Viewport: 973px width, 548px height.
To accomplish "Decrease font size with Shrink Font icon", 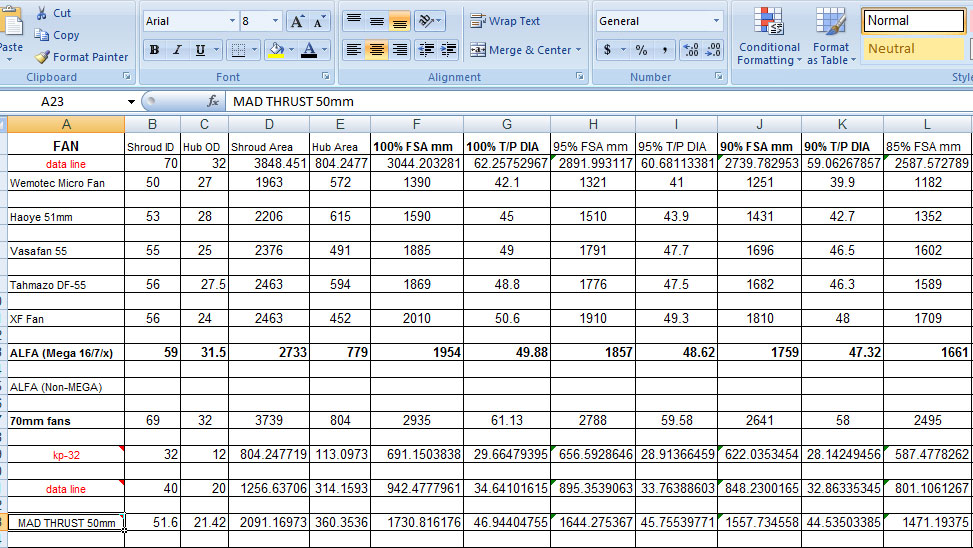I will tap(319, 22).
